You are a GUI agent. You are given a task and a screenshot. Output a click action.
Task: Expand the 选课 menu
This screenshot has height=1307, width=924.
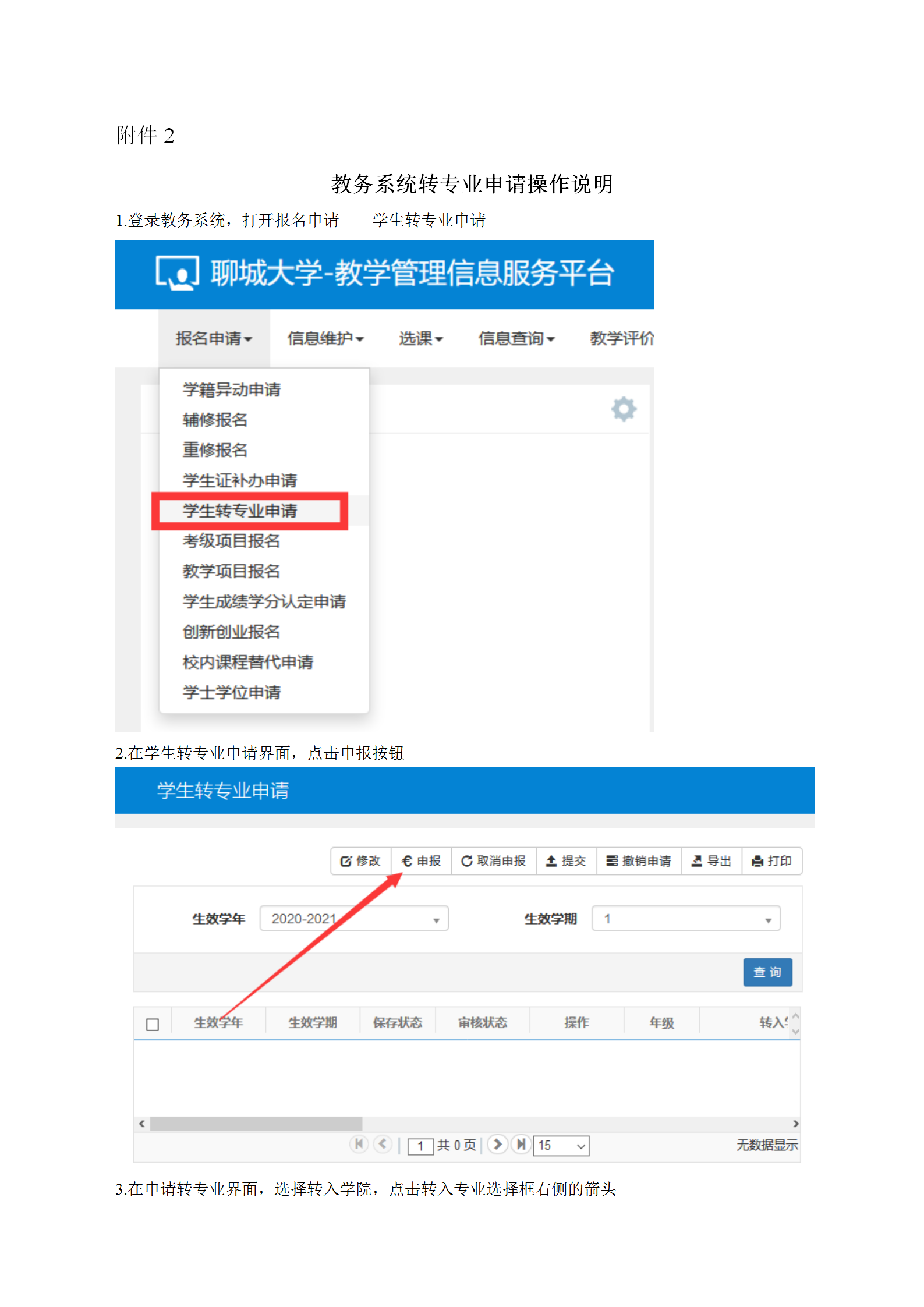pos(421,338)
